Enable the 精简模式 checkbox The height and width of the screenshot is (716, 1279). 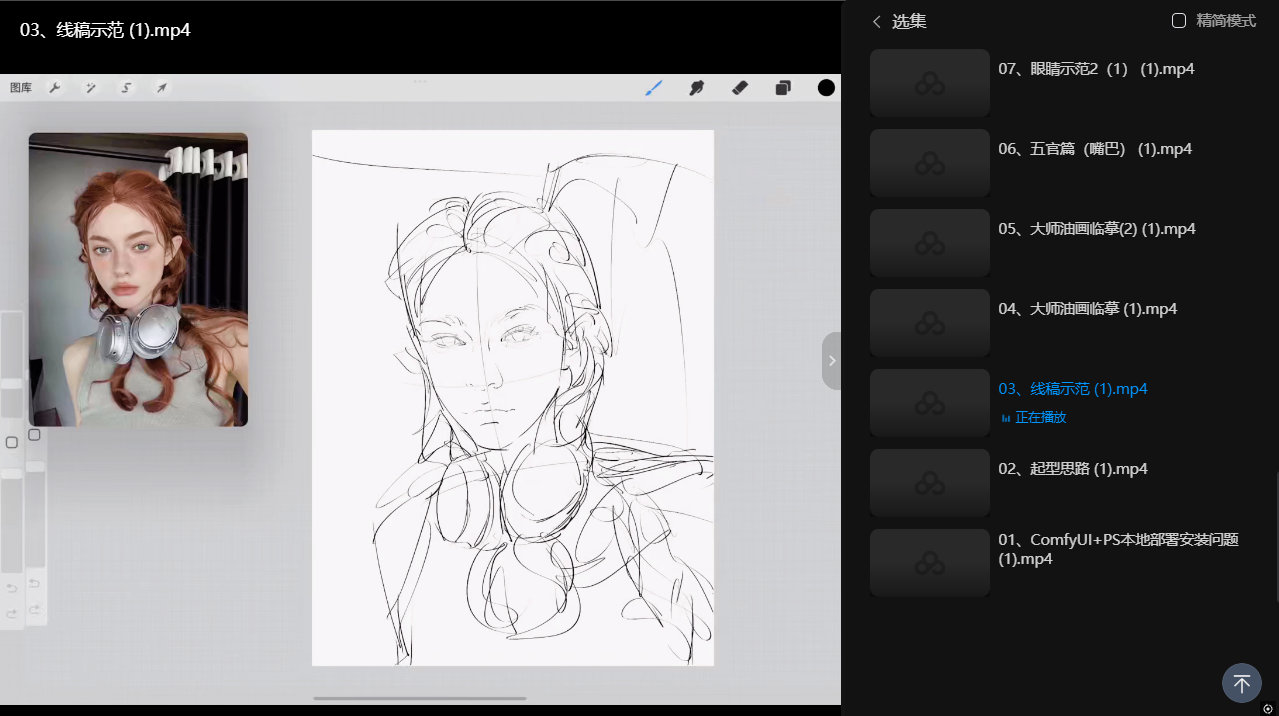1179,21
